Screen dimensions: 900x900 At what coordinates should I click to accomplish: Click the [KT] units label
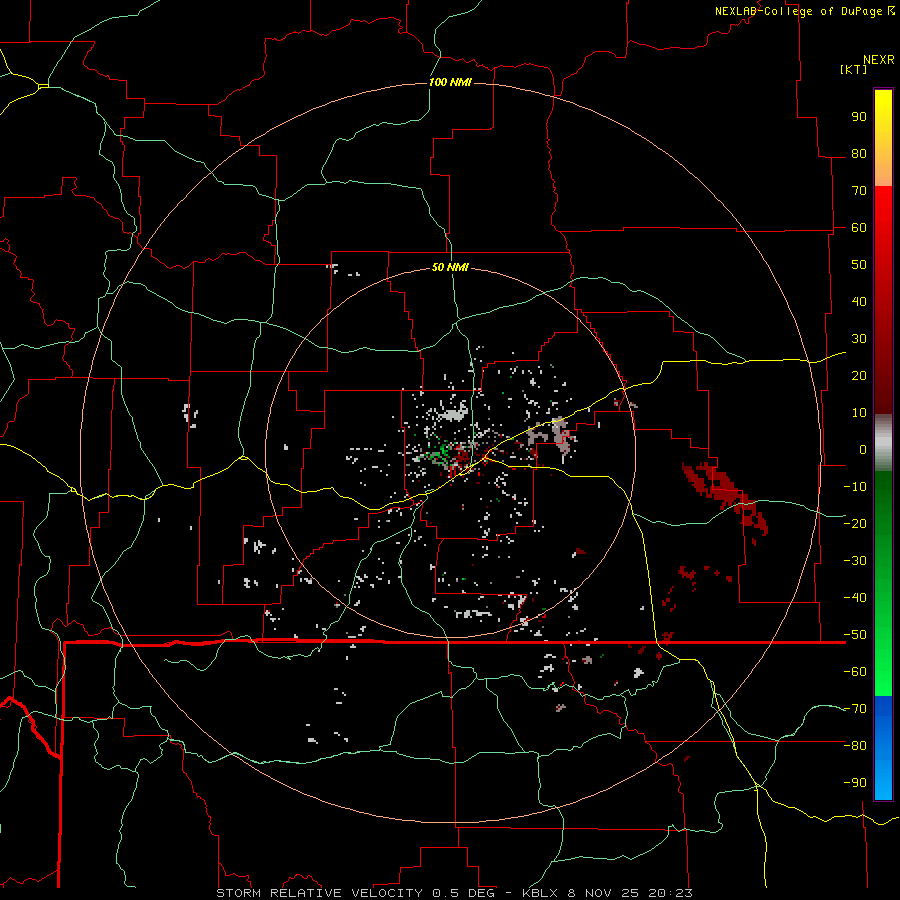pyautogui.click(x=854, y=69)
